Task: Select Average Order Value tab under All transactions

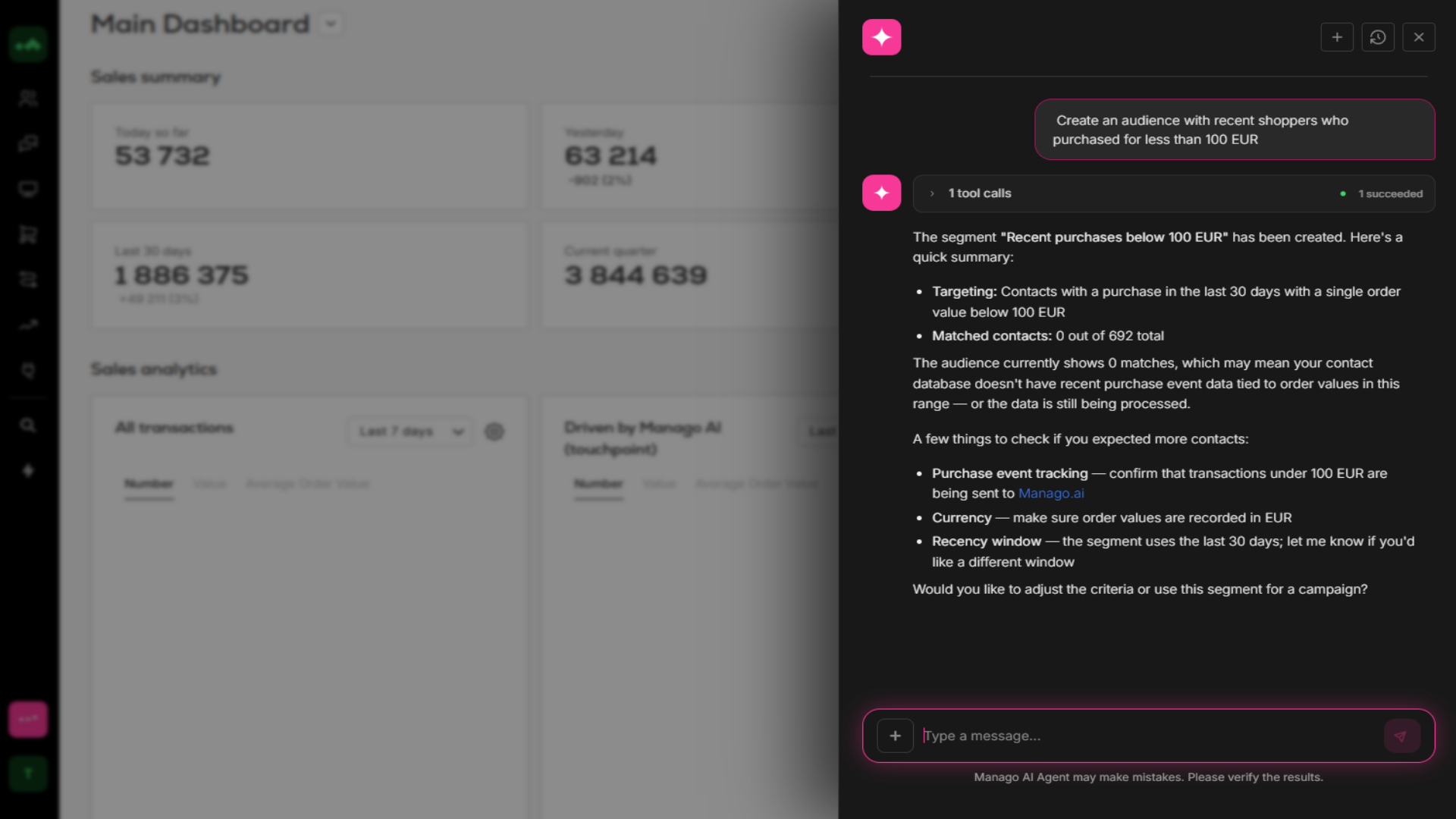Action: (x=307, y=484)
